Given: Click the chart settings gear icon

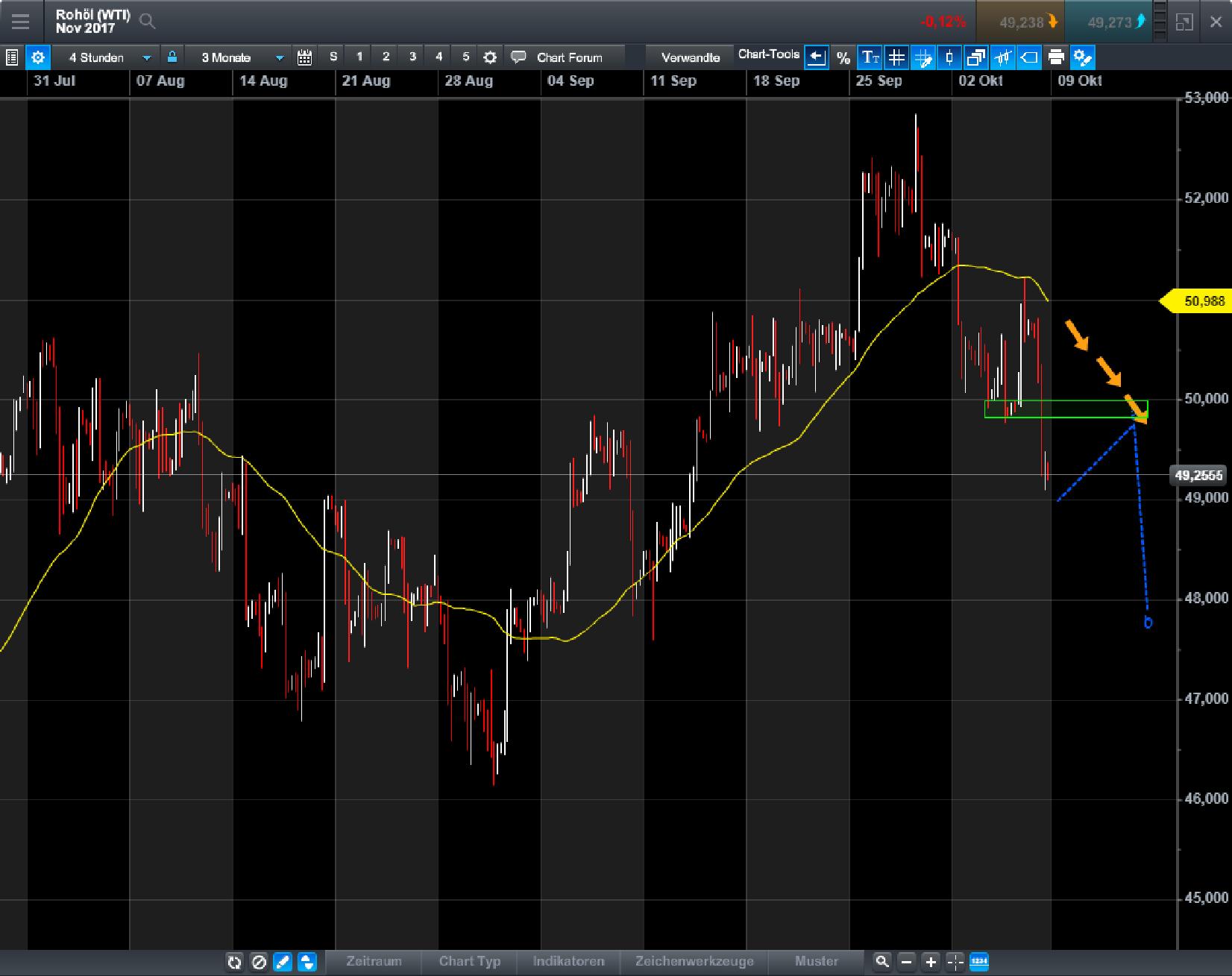Looking at the screenshot, I should [x=38, y=57].
